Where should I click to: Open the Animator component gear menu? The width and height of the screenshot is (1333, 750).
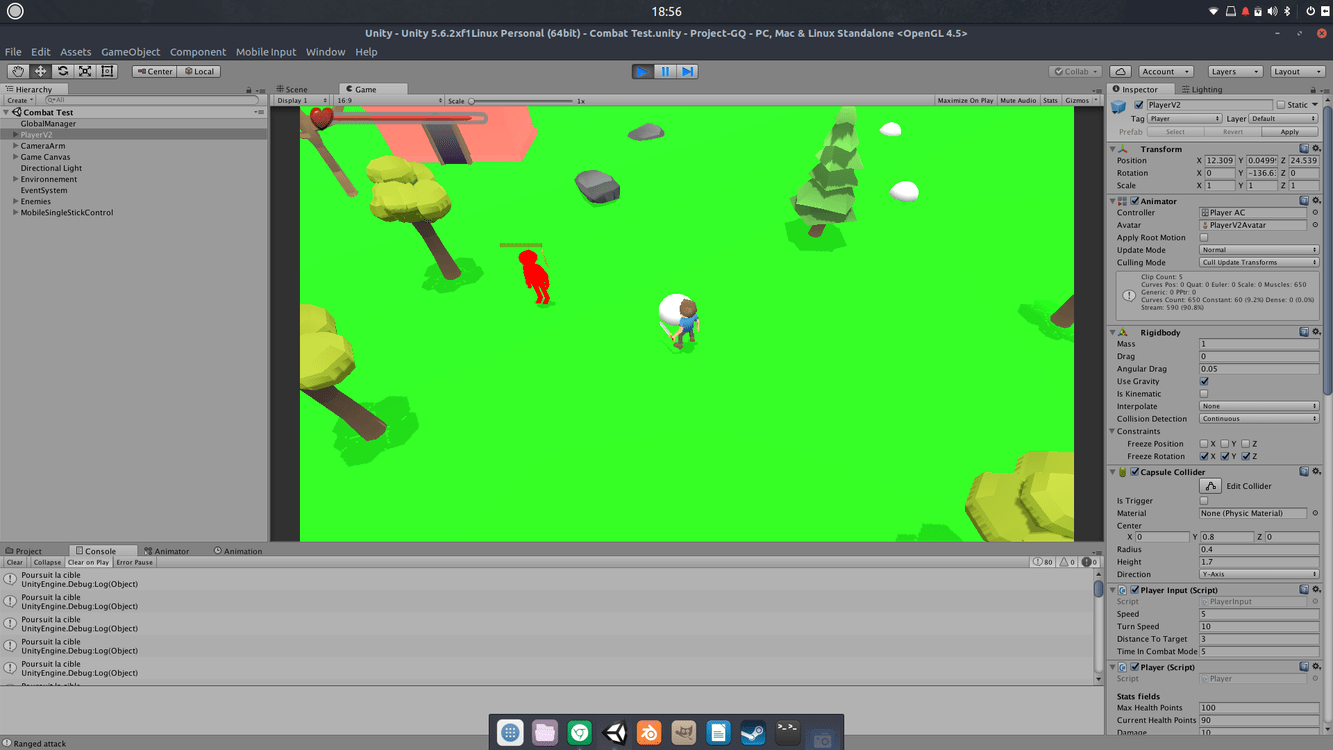[x=1316, y=201]
